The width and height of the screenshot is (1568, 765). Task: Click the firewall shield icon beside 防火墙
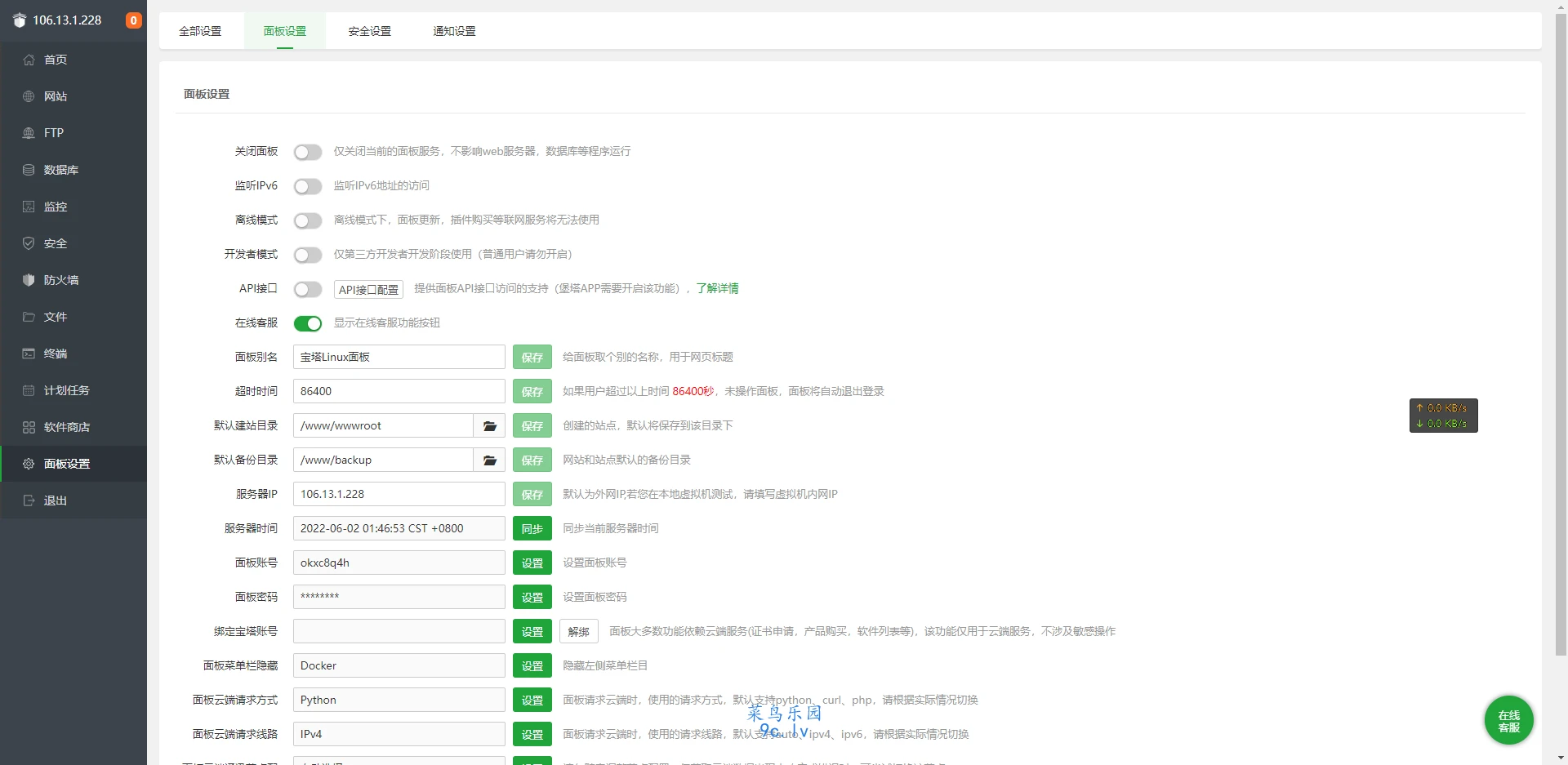point(29,280)
